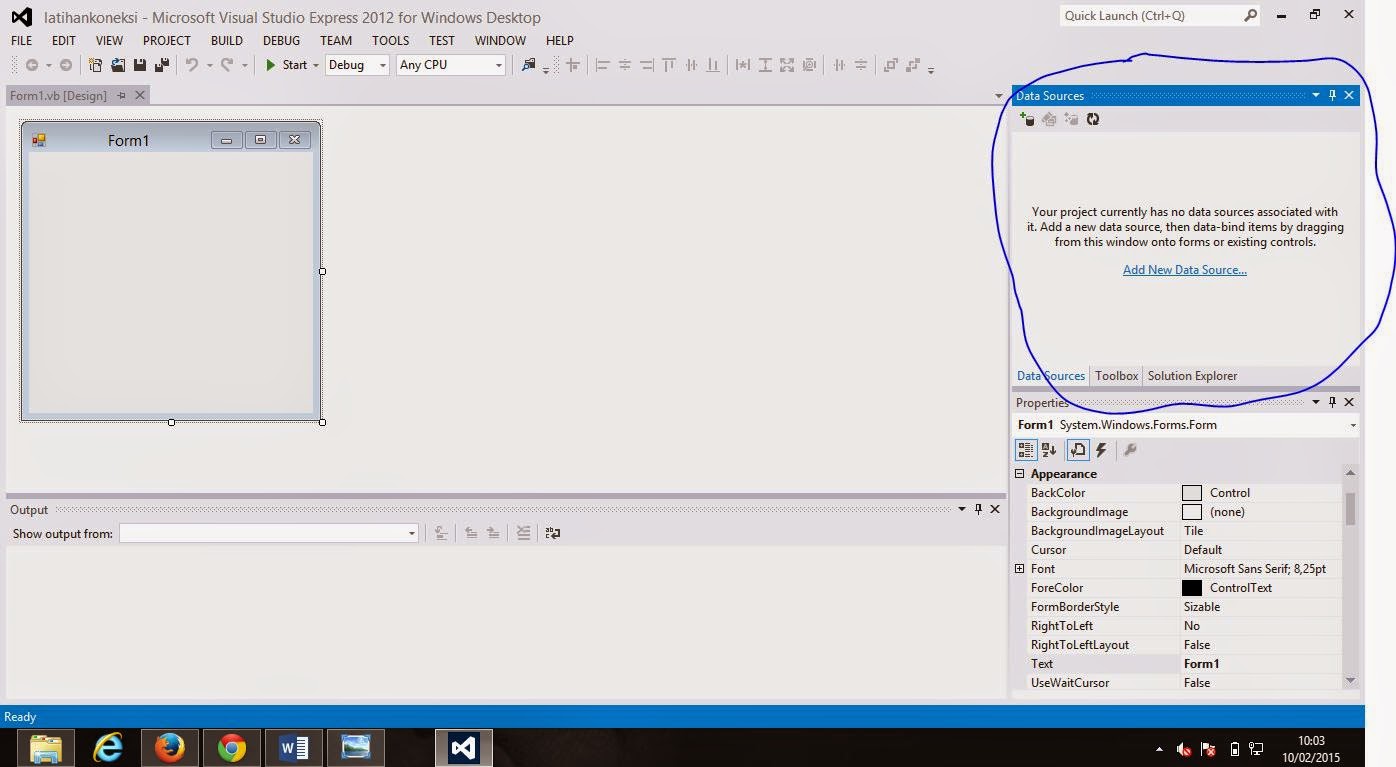Close the Form1.vb [Design] tab

140,95
